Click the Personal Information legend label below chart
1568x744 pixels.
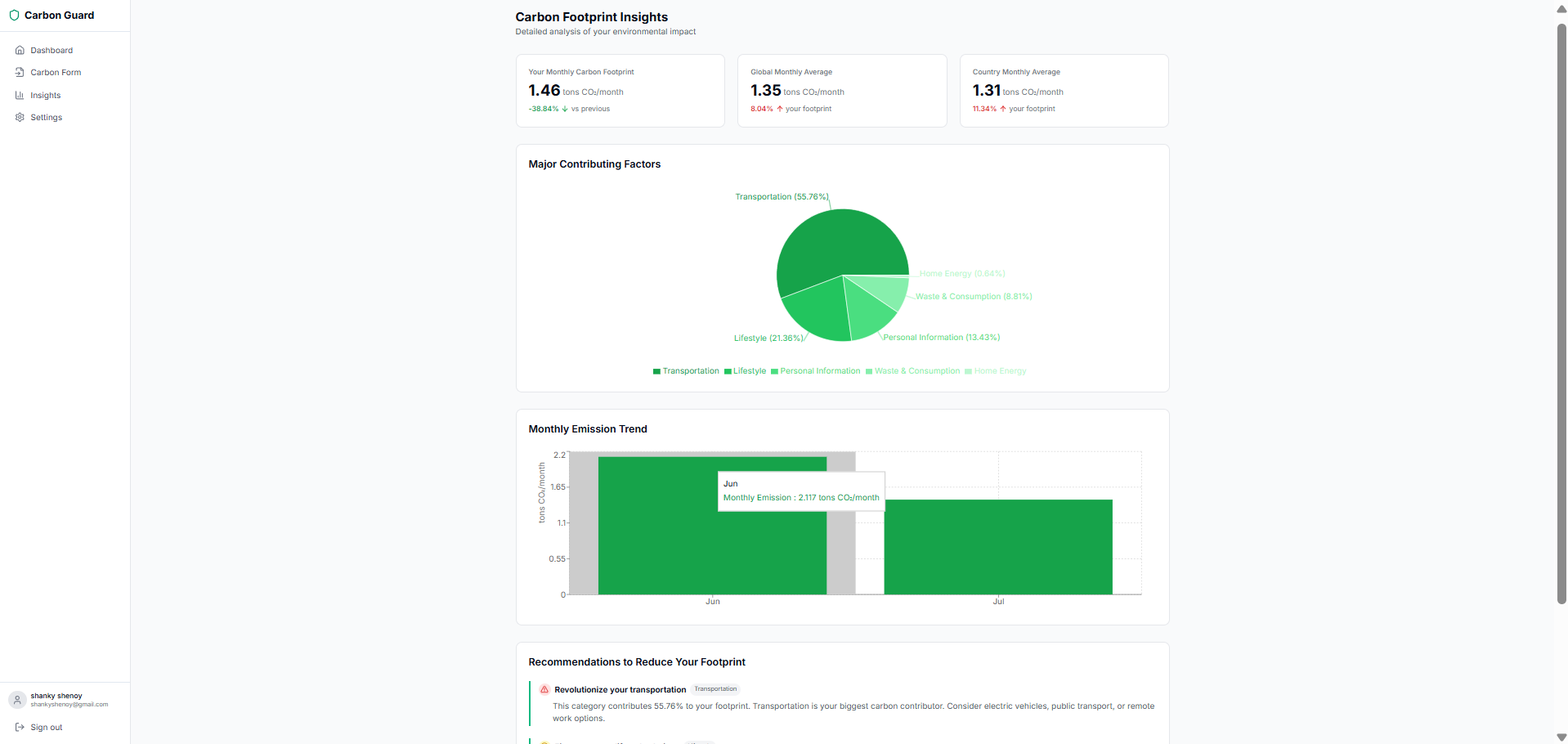pos(820,371)
